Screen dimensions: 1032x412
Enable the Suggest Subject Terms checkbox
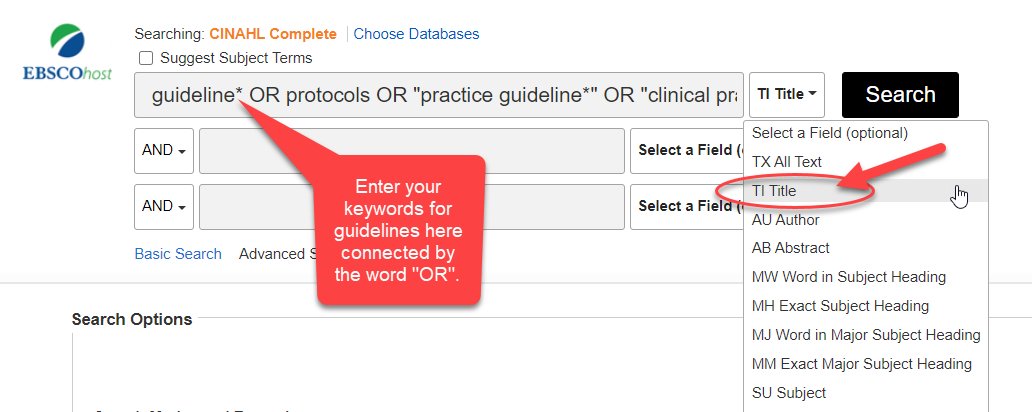146,58
